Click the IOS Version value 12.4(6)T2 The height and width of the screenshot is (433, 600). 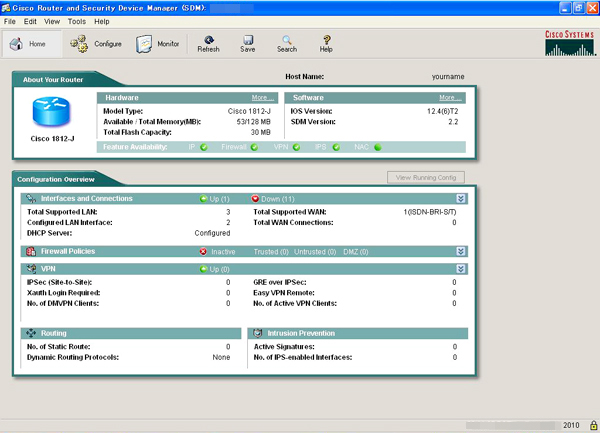(443, 111)
